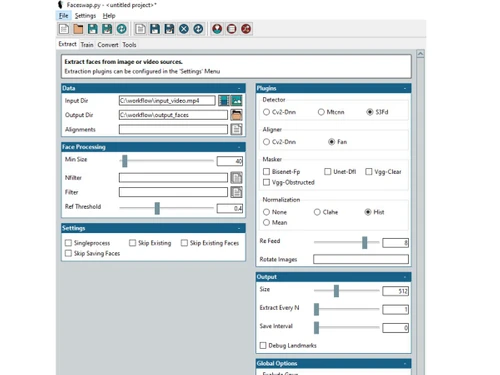Click the dark blue Save task icon
The image size is (500, 375).
[x=155, y=29]
